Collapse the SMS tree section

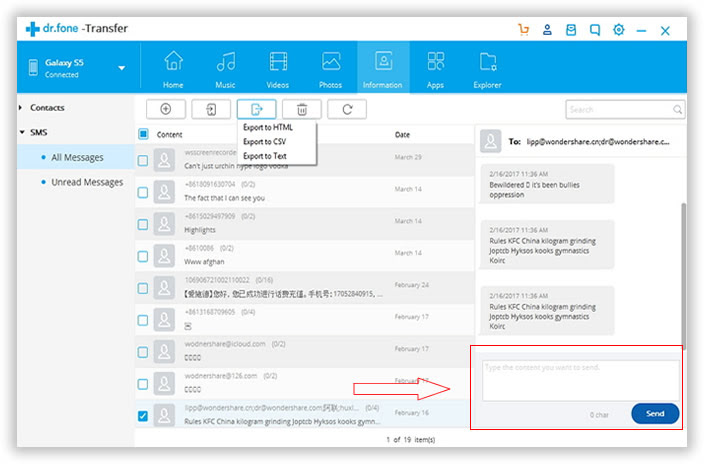click(22, 132)
